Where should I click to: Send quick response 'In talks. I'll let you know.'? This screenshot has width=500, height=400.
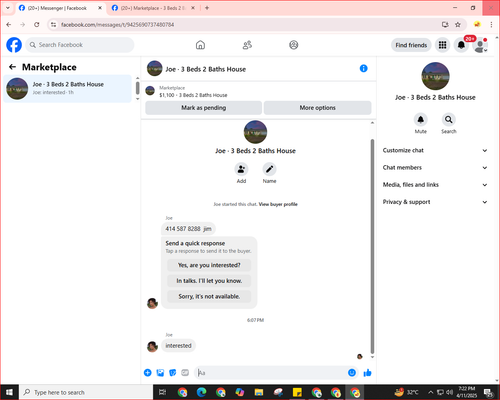[209, 281]
